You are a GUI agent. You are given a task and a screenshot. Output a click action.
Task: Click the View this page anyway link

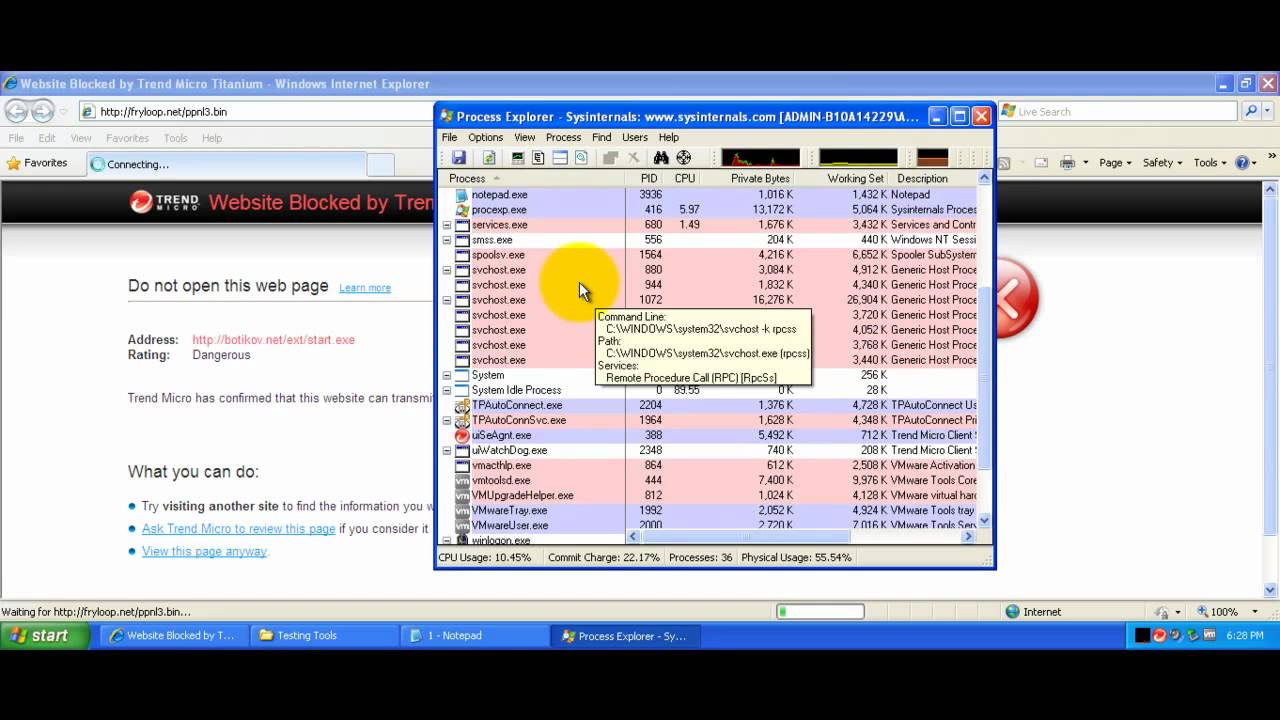204,551
